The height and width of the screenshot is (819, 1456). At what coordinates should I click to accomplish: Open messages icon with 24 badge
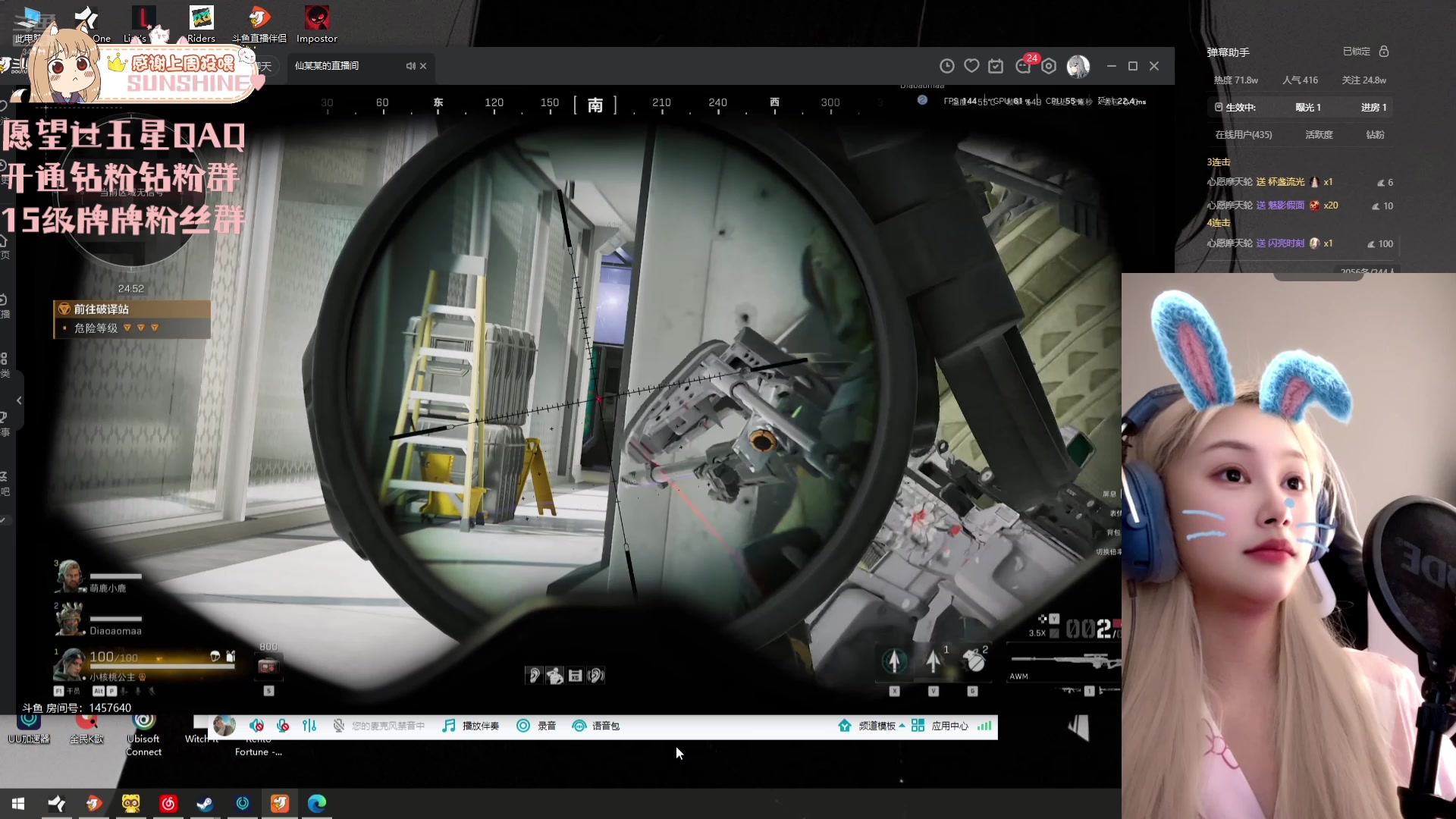point(1024,66)
